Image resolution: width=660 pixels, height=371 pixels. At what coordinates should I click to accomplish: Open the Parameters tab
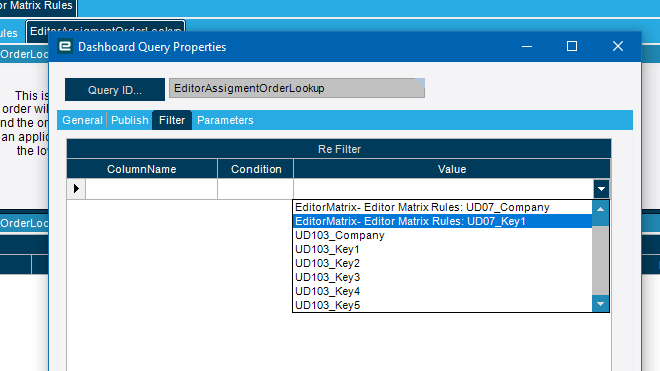point(225,120)
